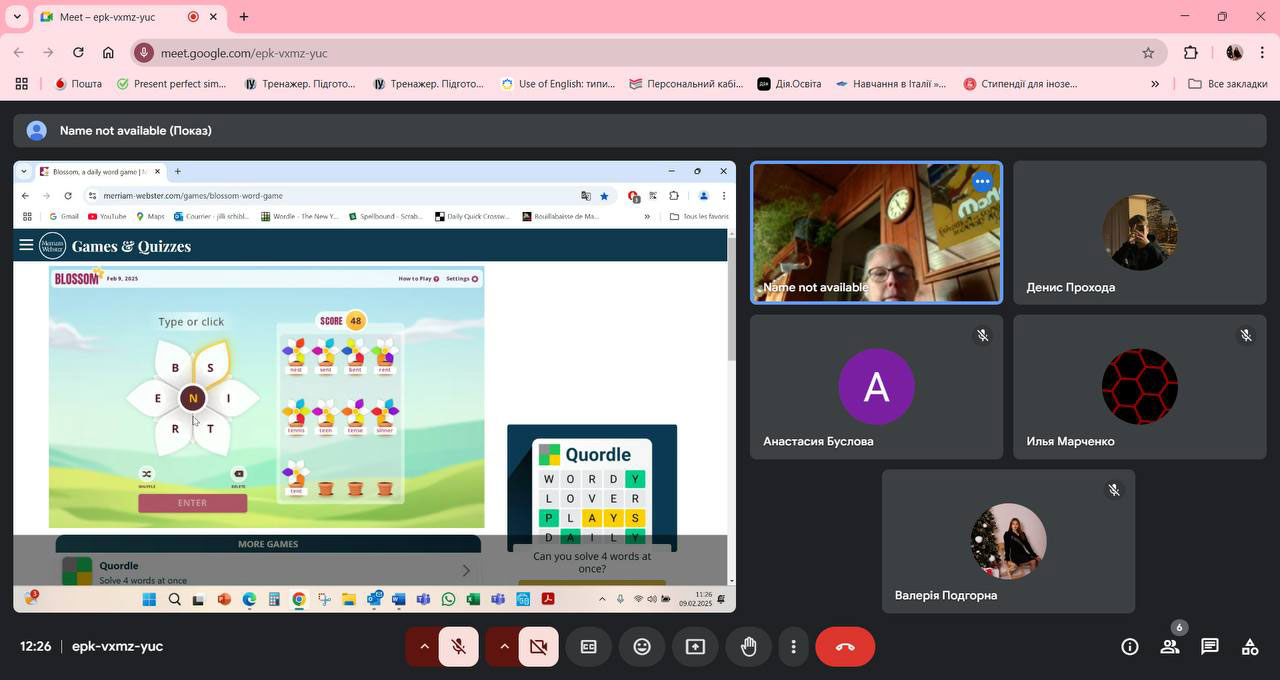Show the People participants panel
The height and width of the screenshot is (680, 1280).
(1170, 647)
